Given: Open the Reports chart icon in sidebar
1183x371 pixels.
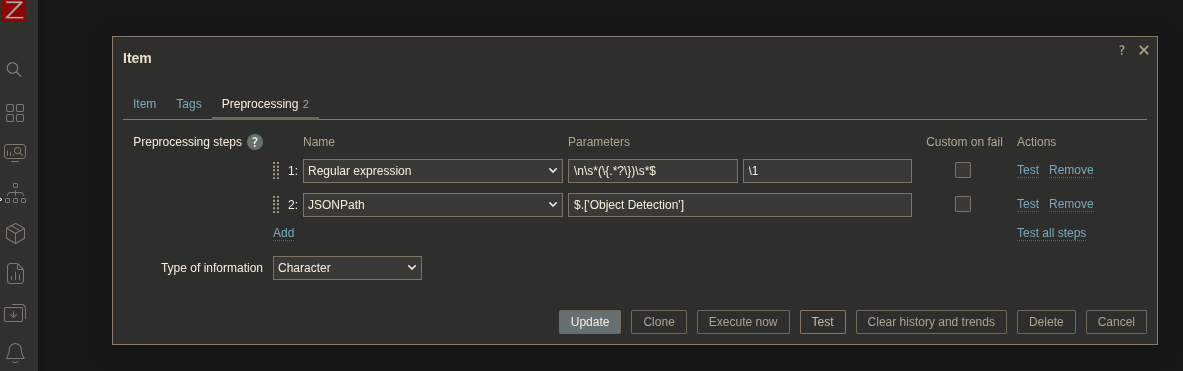Looking at the screenshot, I should [x=14, y=273].
